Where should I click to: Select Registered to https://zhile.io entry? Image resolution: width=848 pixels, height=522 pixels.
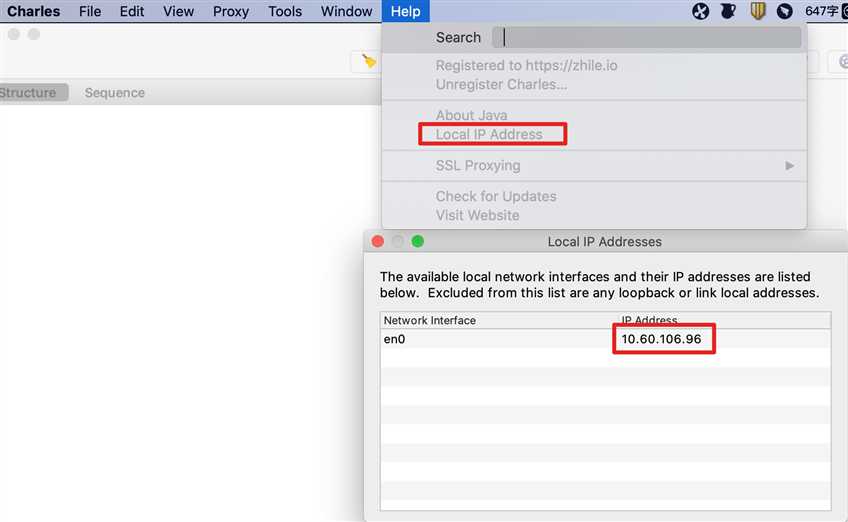[x=526, y=65]
